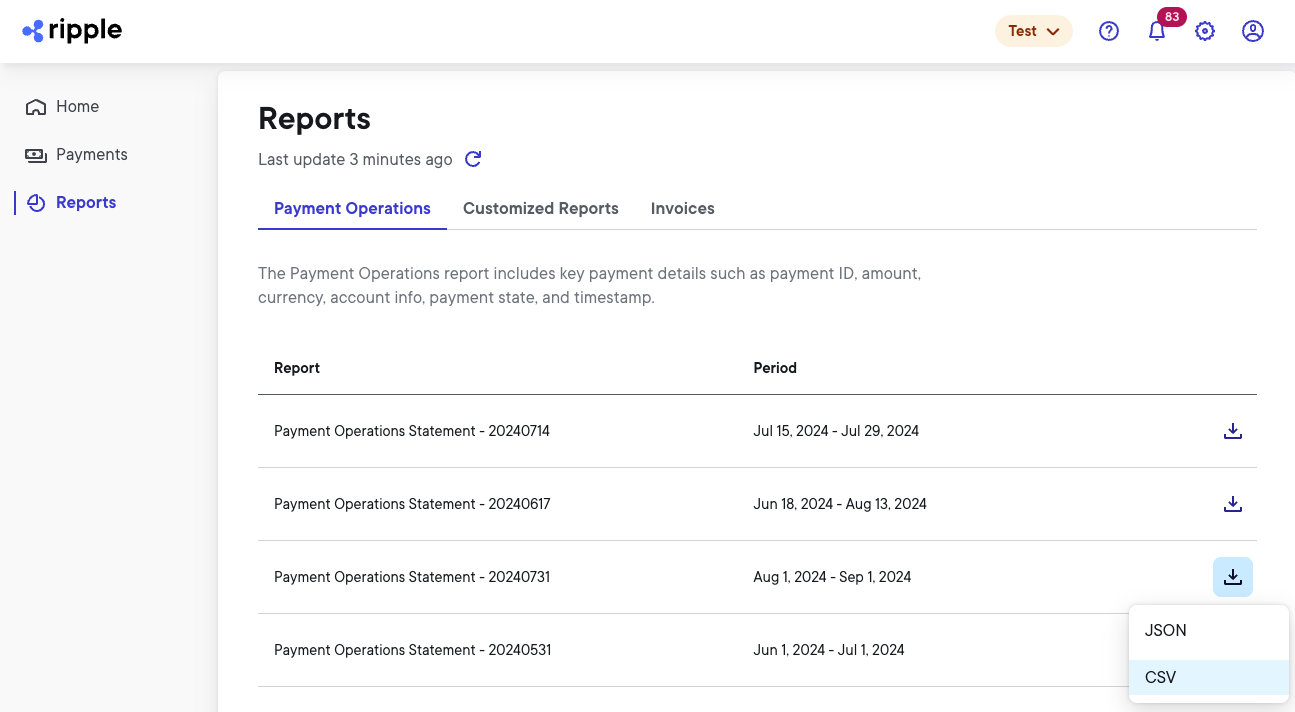Select the Reports sidebar icon
Screen dimensions: 1295x712
tap(36, 202)
